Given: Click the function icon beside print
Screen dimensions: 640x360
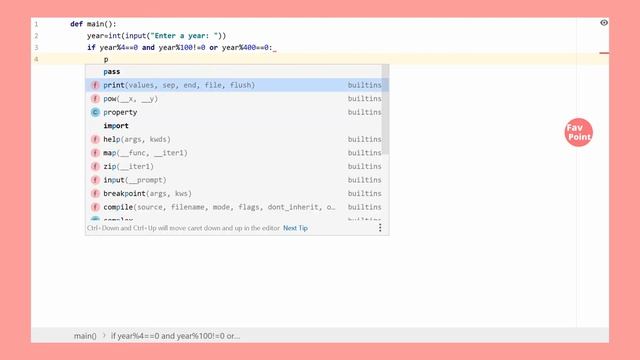Looking at the screenshot, I should 95,85.
